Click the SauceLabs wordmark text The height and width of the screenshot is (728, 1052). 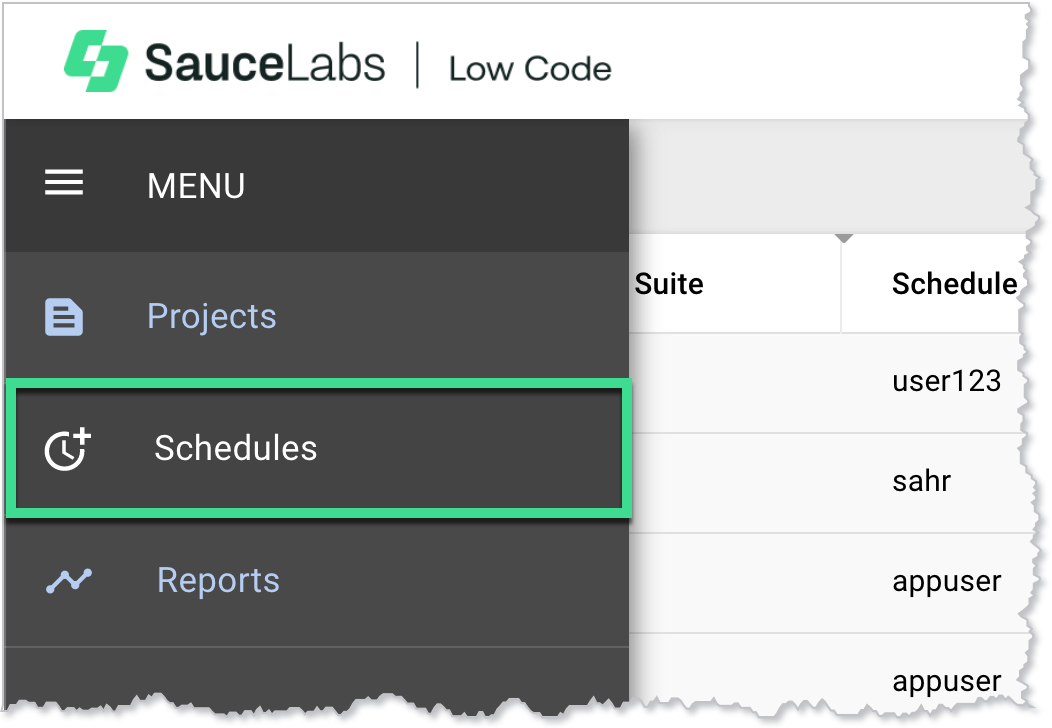point(264,64)
